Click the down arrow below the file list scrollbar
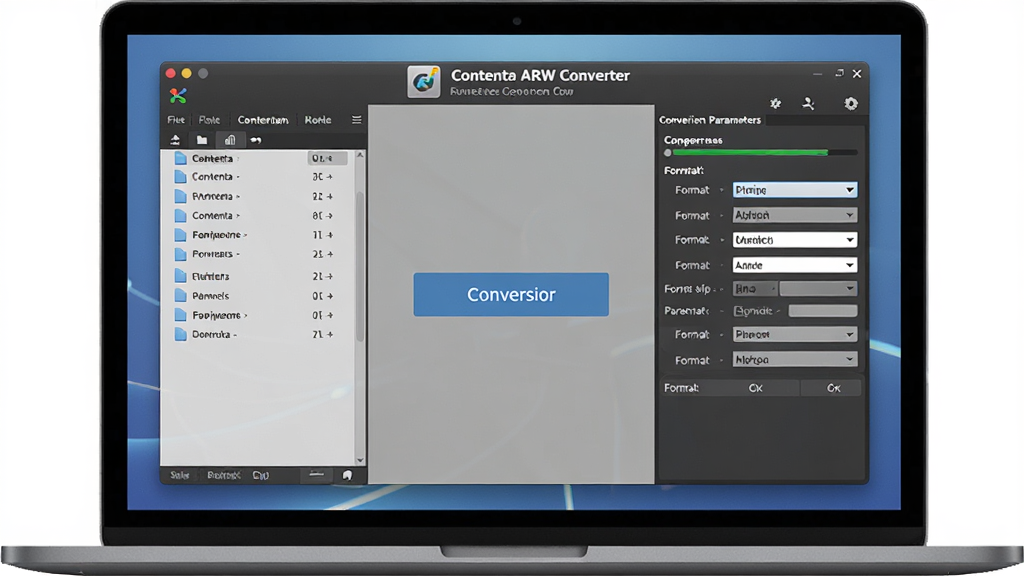This screenshot has width=1024, height=576. (x=360, y=460)
